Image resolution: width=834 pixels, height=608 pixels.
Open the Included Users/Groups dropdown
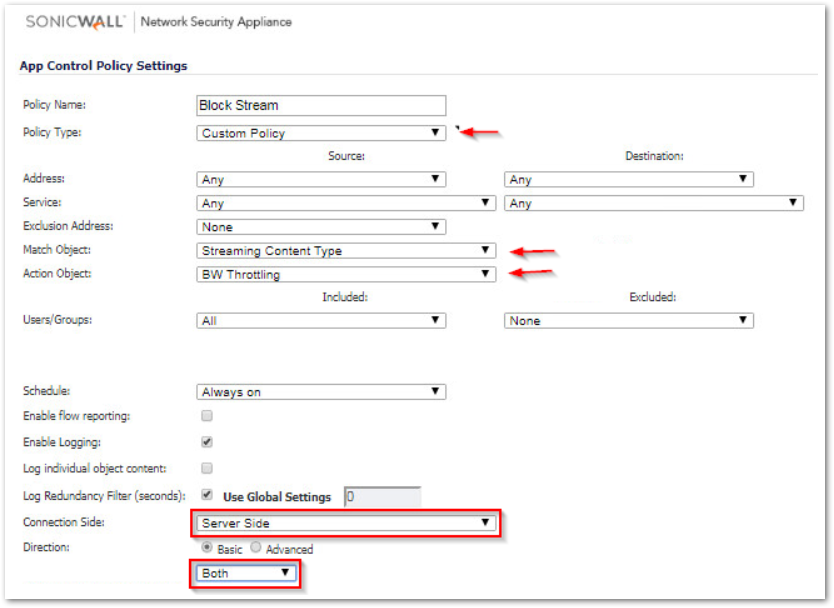coord(321,321)
